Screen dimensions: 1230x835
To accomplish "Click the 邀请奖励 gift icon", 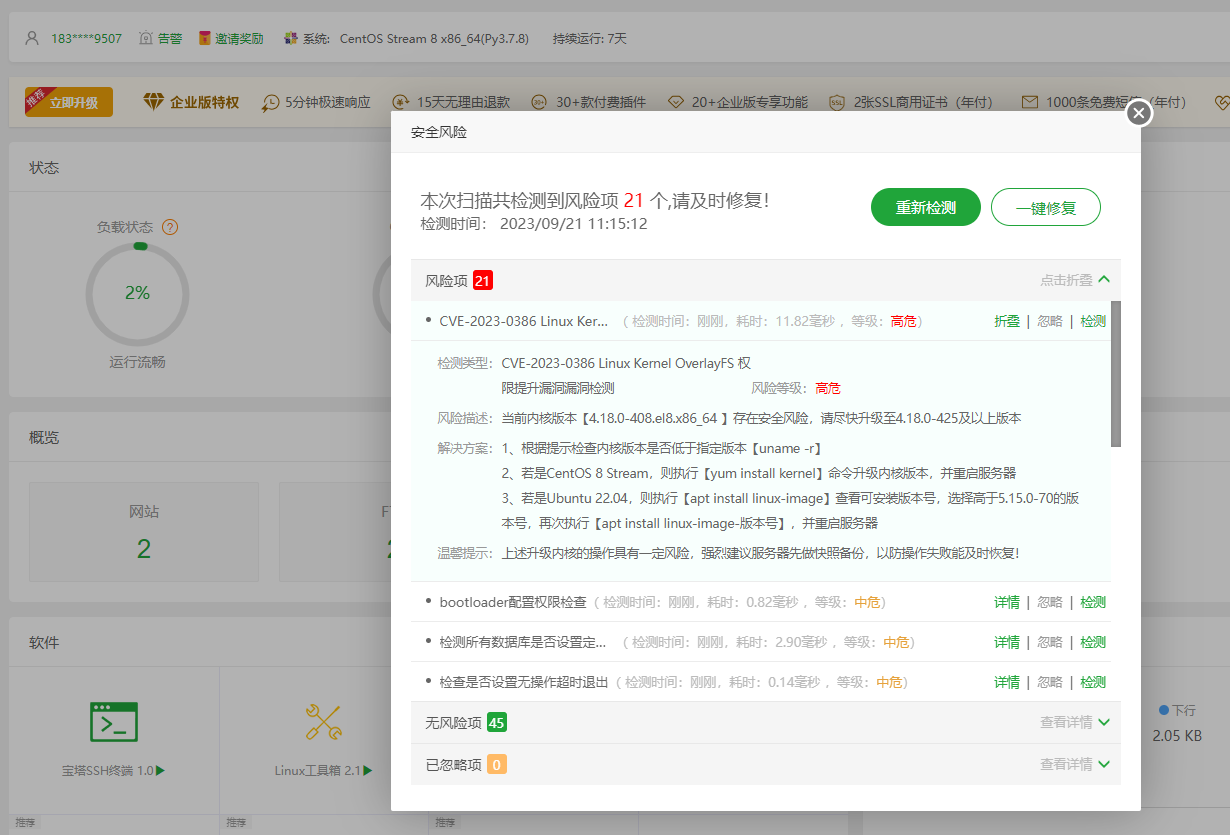I will point(205,38).
